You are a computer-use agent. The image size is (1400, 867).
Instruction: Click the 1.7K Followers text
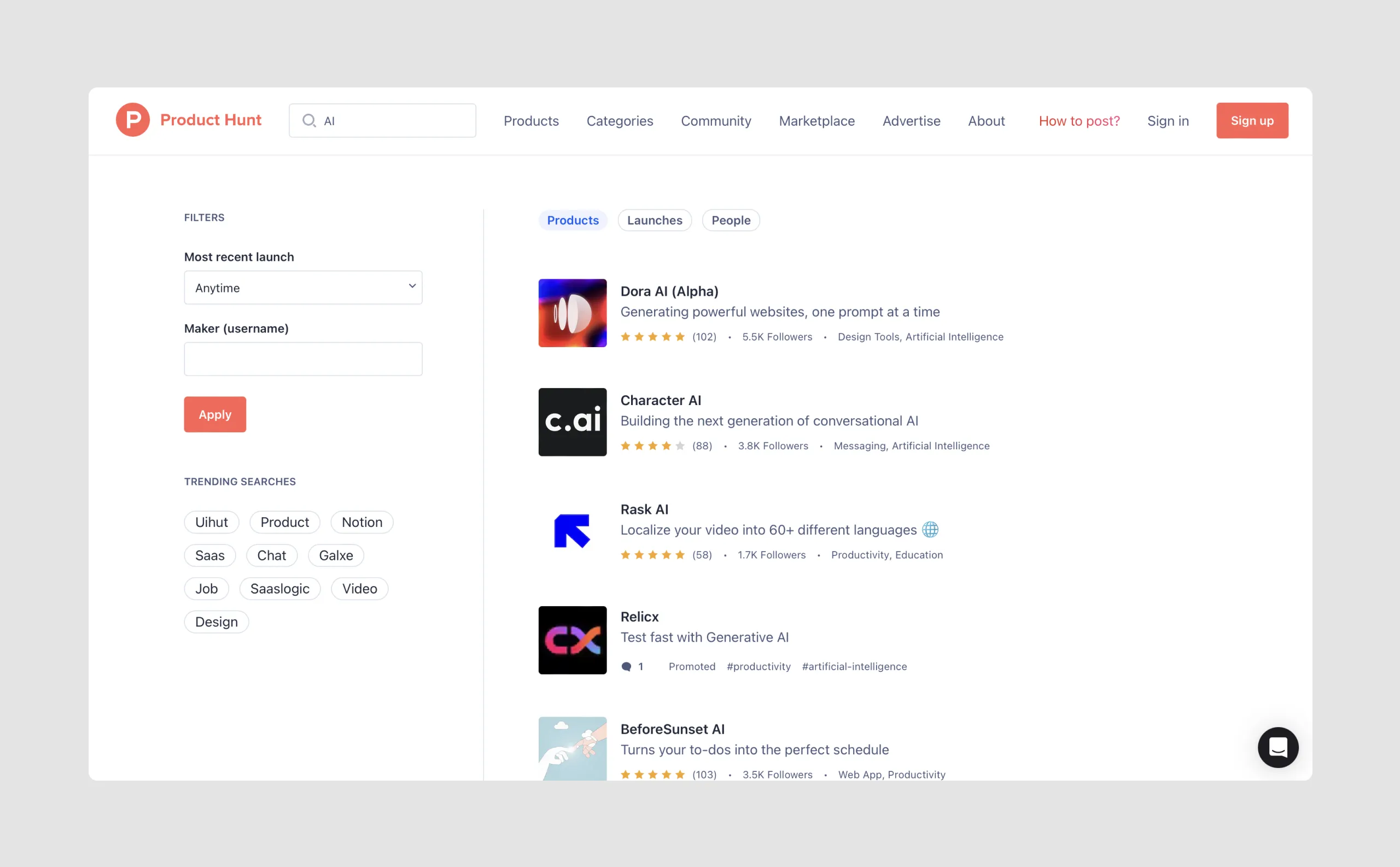tap(772, 554)
